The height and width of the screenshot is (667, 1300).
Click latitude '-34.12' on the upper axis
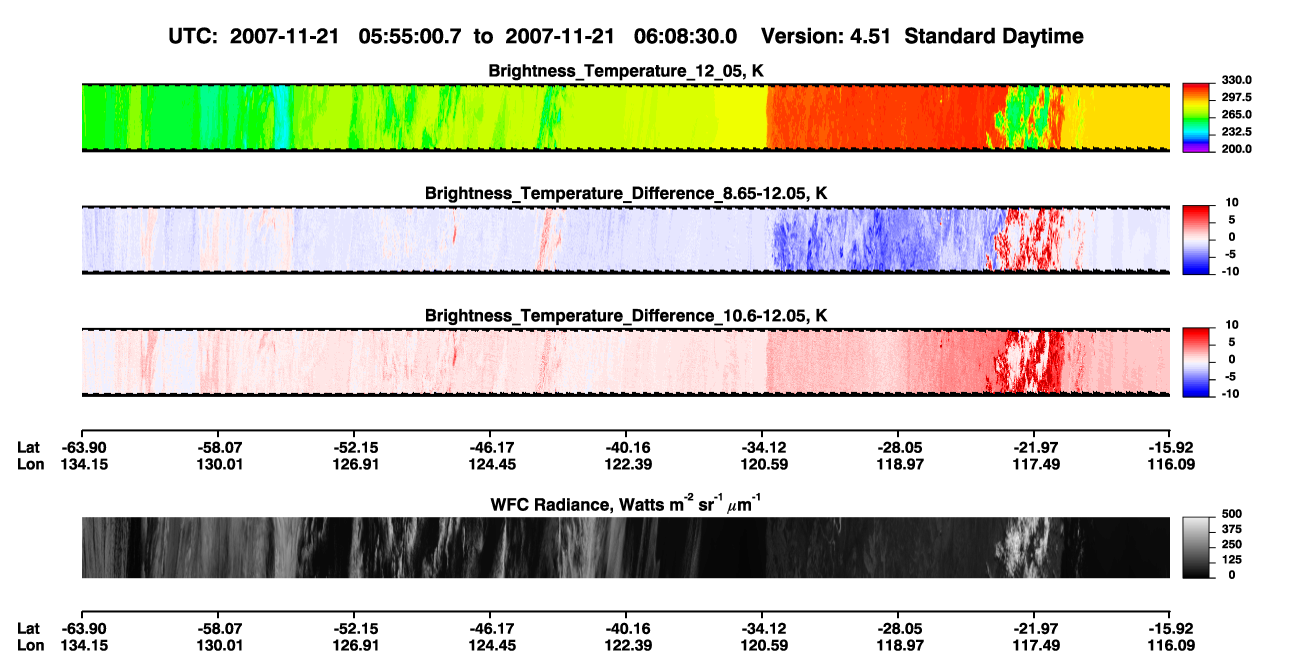763,448
